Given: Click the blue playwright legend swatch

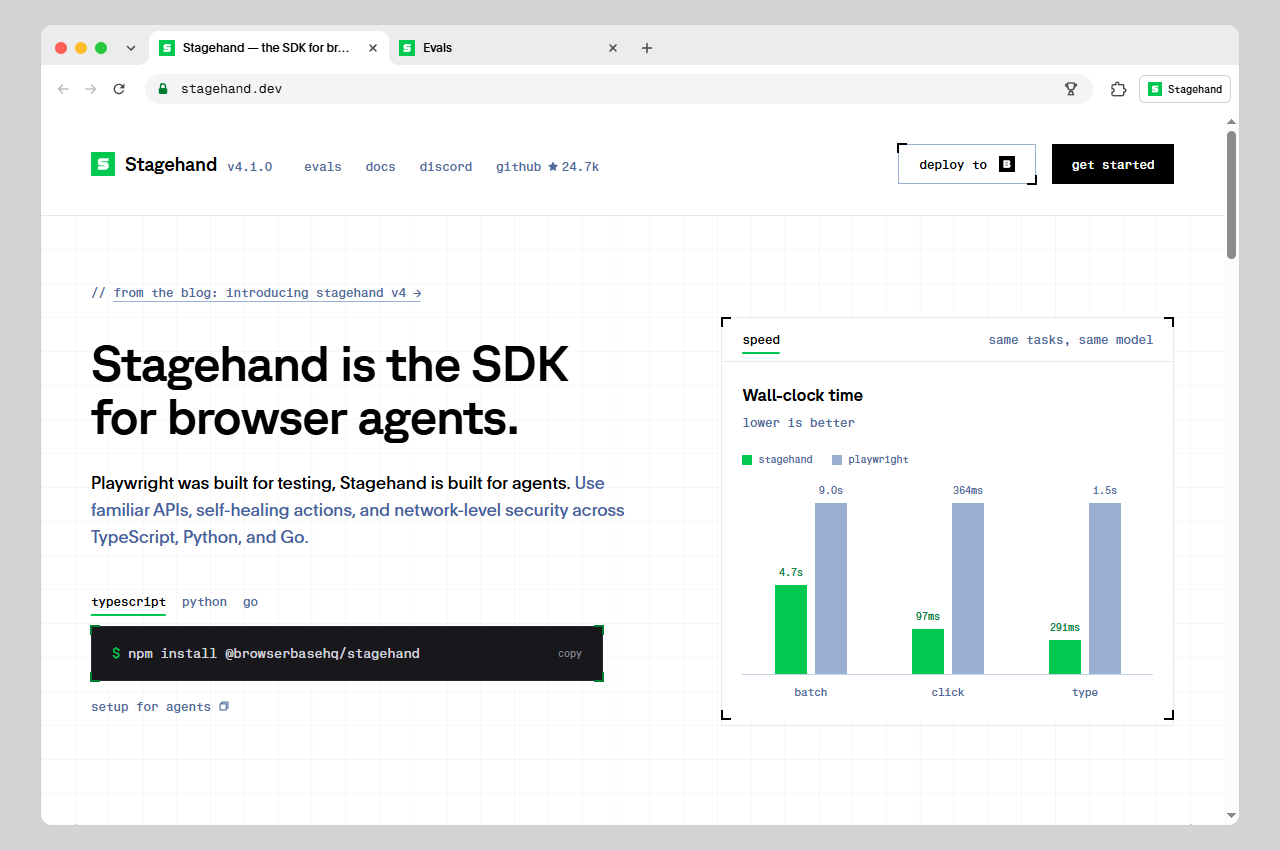Looking at the screenshot, I should (x=837, y=460).
